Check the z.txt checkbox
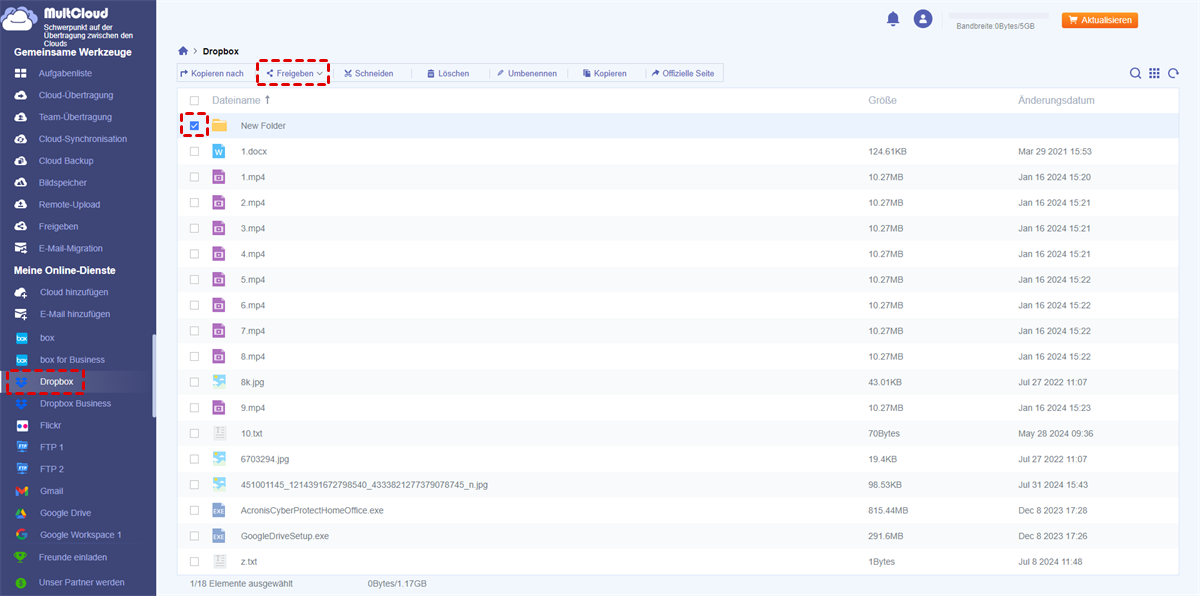 click(x=194, y=562)
